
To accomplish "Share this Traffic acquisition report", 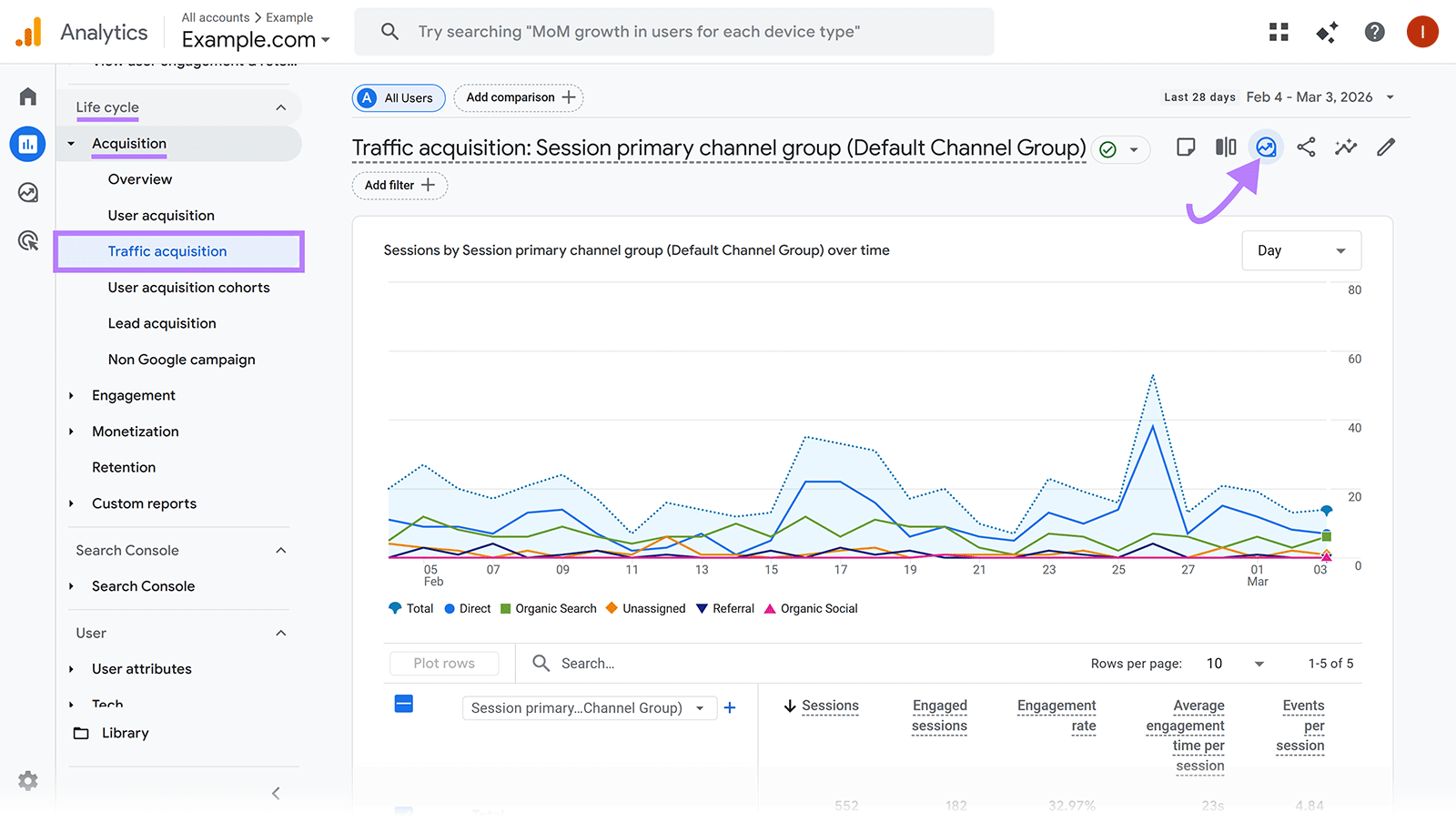I will pos(1306,147).
